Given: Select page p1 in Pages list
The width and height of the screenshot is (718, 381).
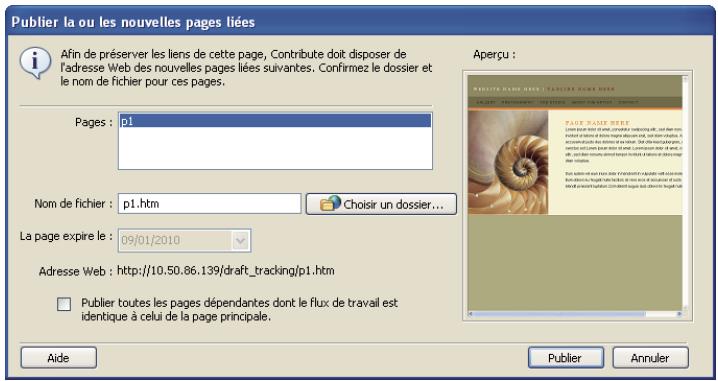Looking at the screenshot, I should pyautogui.click(x=275, y=121).
